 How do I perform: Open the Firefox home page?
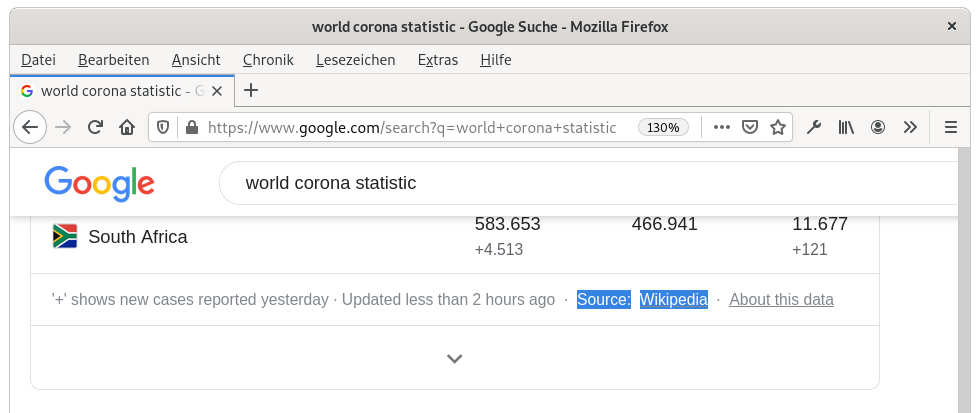127,127
